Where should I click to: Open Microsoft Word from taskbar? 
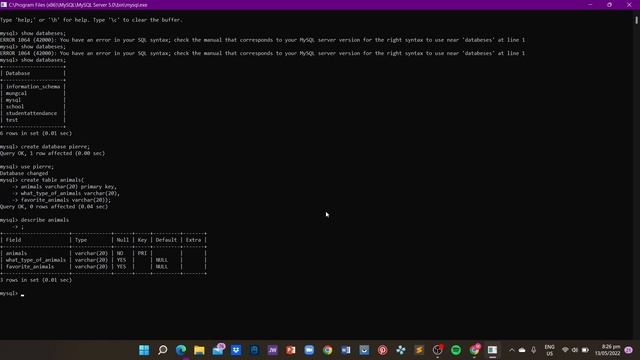(346, 350)
